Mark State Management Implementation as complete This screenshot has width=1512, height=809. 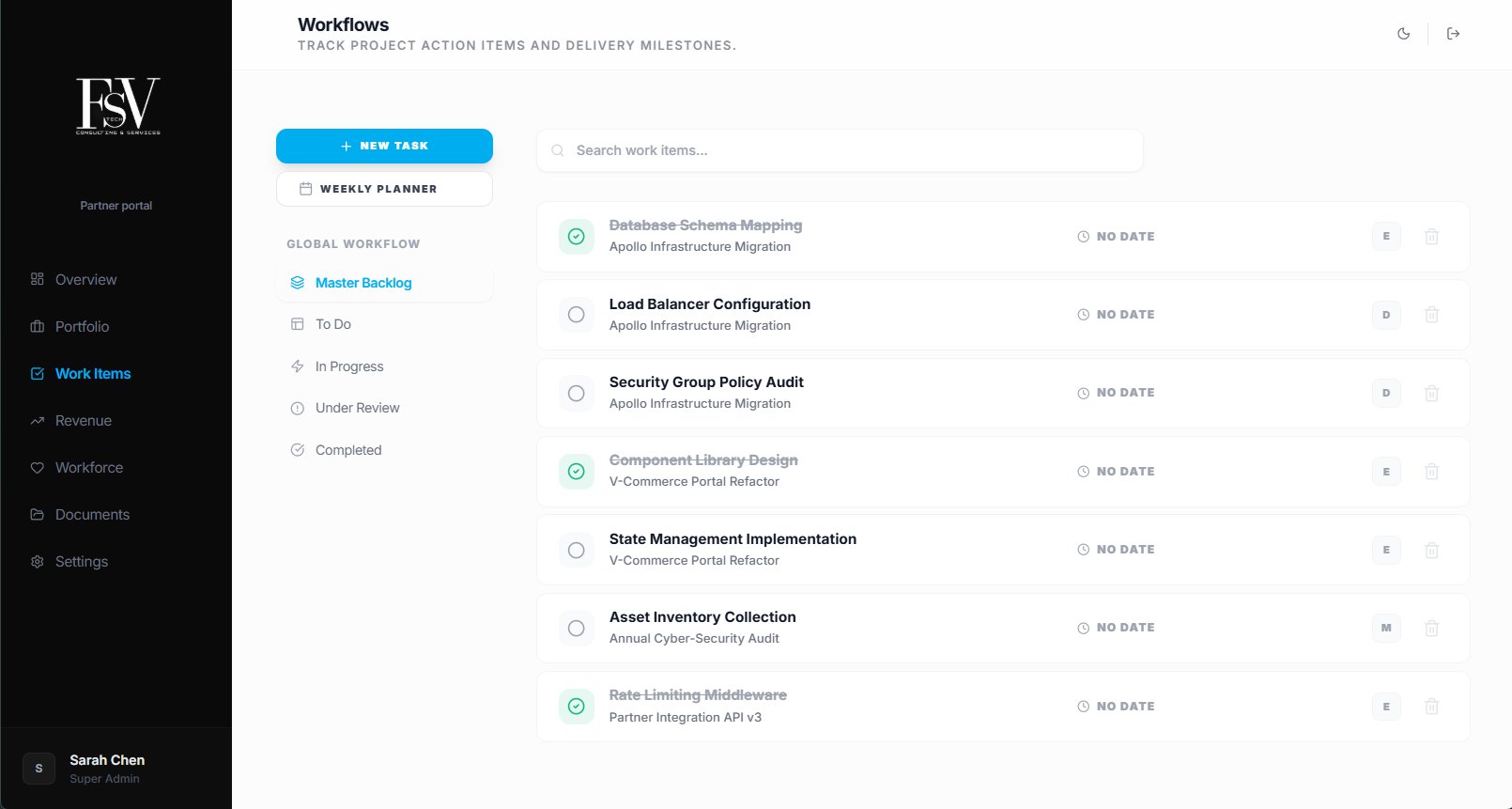[577, 550]
